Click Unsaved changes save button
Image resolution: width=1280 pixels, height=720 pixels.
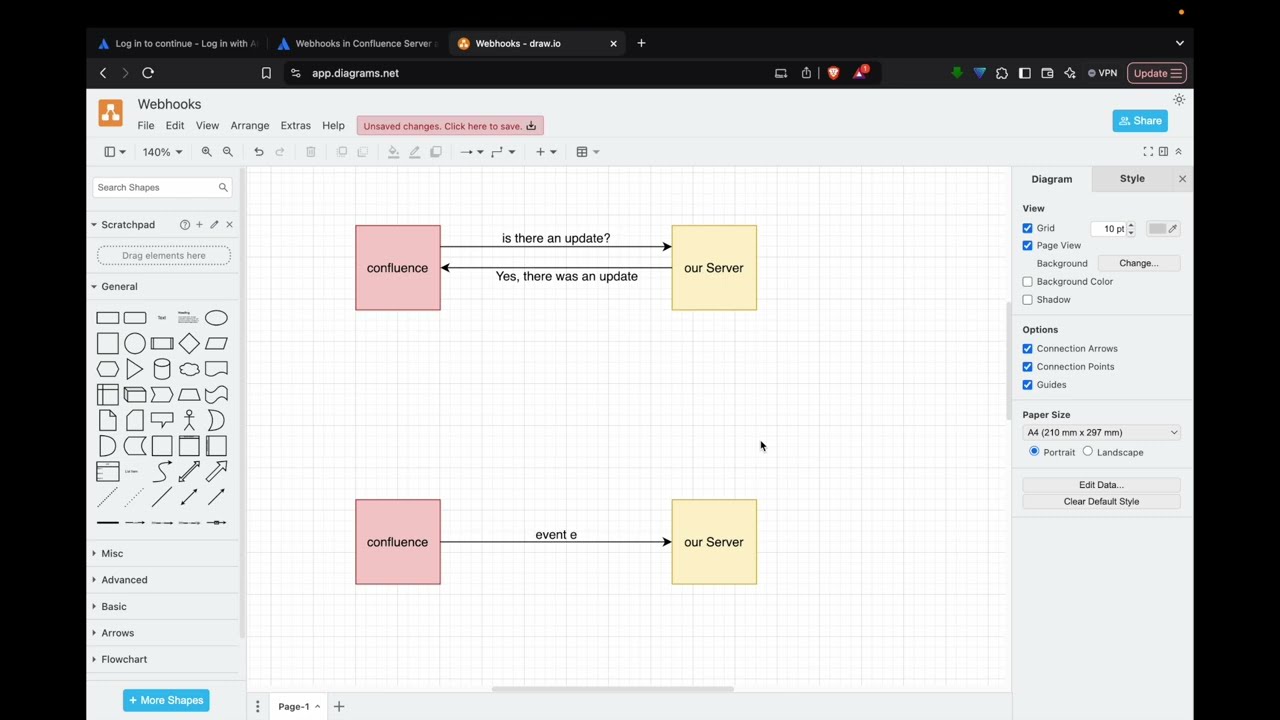pos(450,126)
